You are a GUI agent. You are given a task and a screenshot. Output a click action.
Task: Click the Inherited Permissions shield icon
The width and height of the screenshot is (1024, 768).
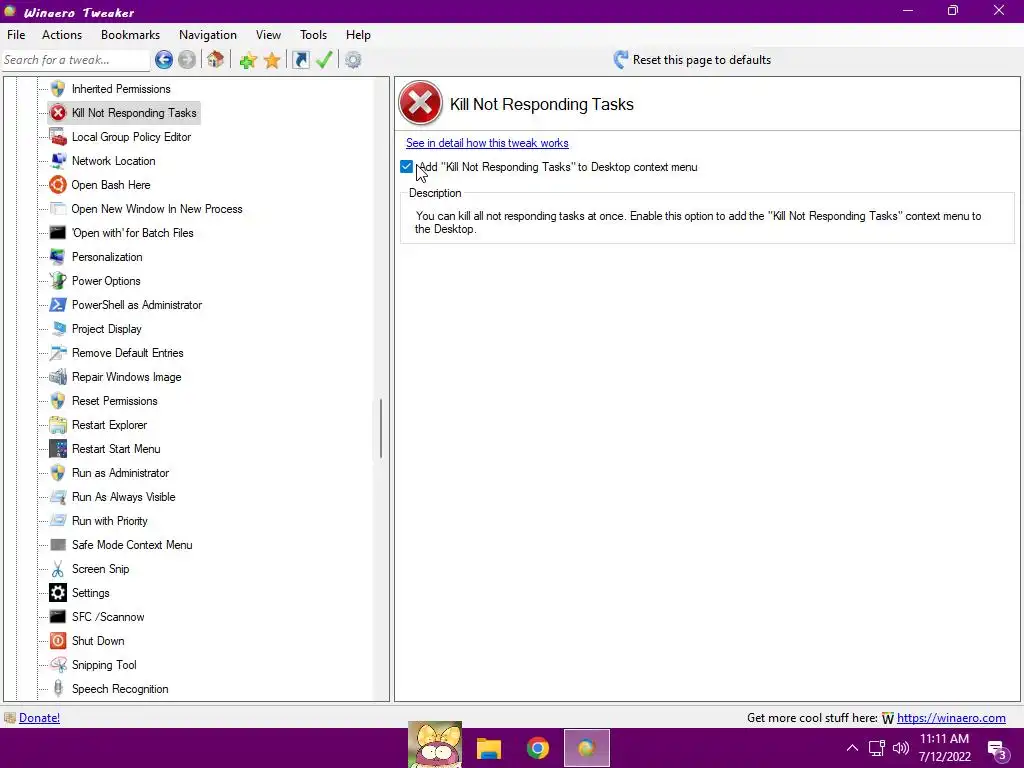click(x=58, y=89)
